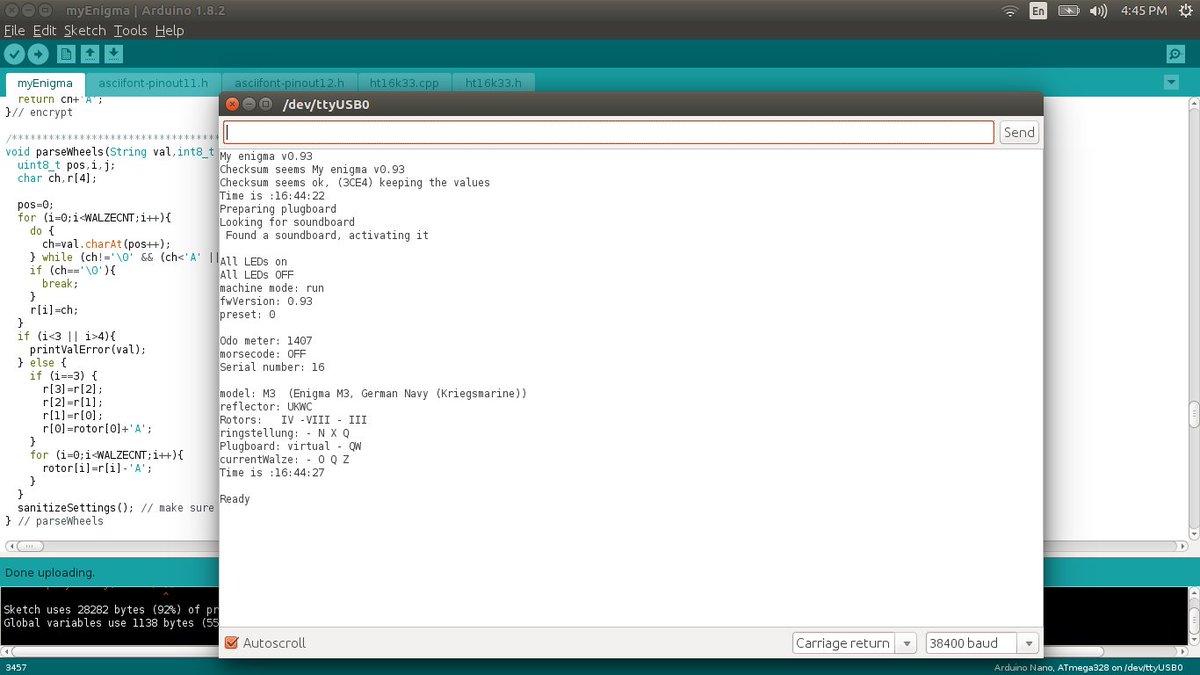Screen dimensions: 1200x675
Task: Open the tab options dropdown arrow
Action: (1171, 82)
